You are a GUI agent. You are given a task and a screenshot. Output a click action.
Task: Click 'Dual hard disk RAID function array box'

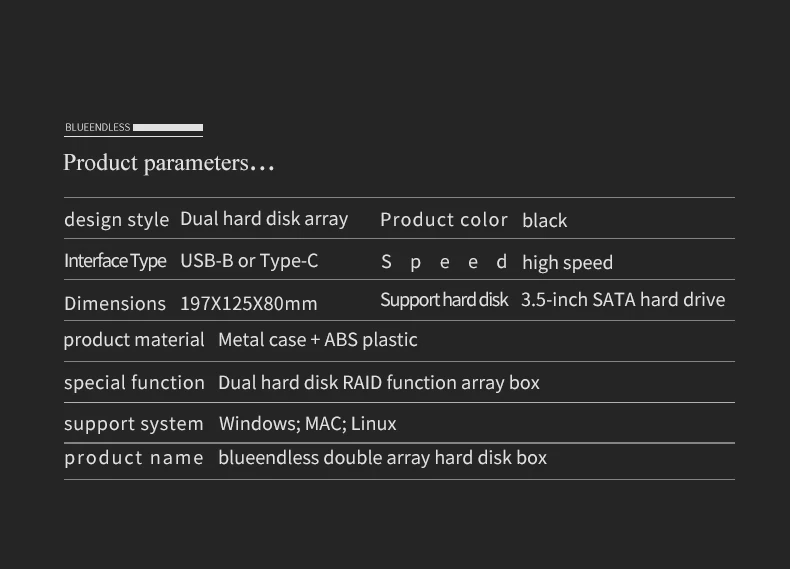379,383
